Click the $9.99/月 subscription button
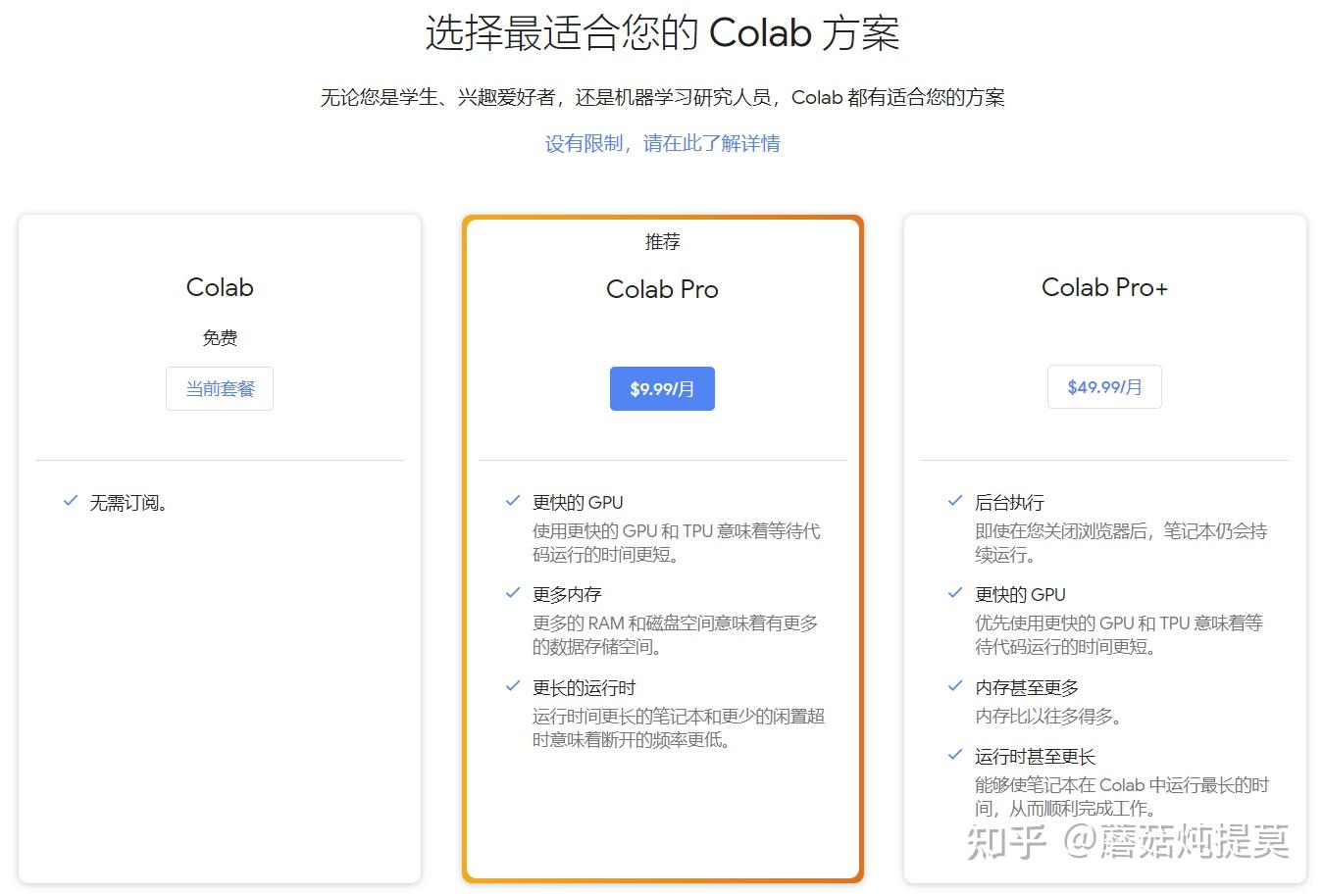This screenshot has width=1323, height=896. pos(662,388)
